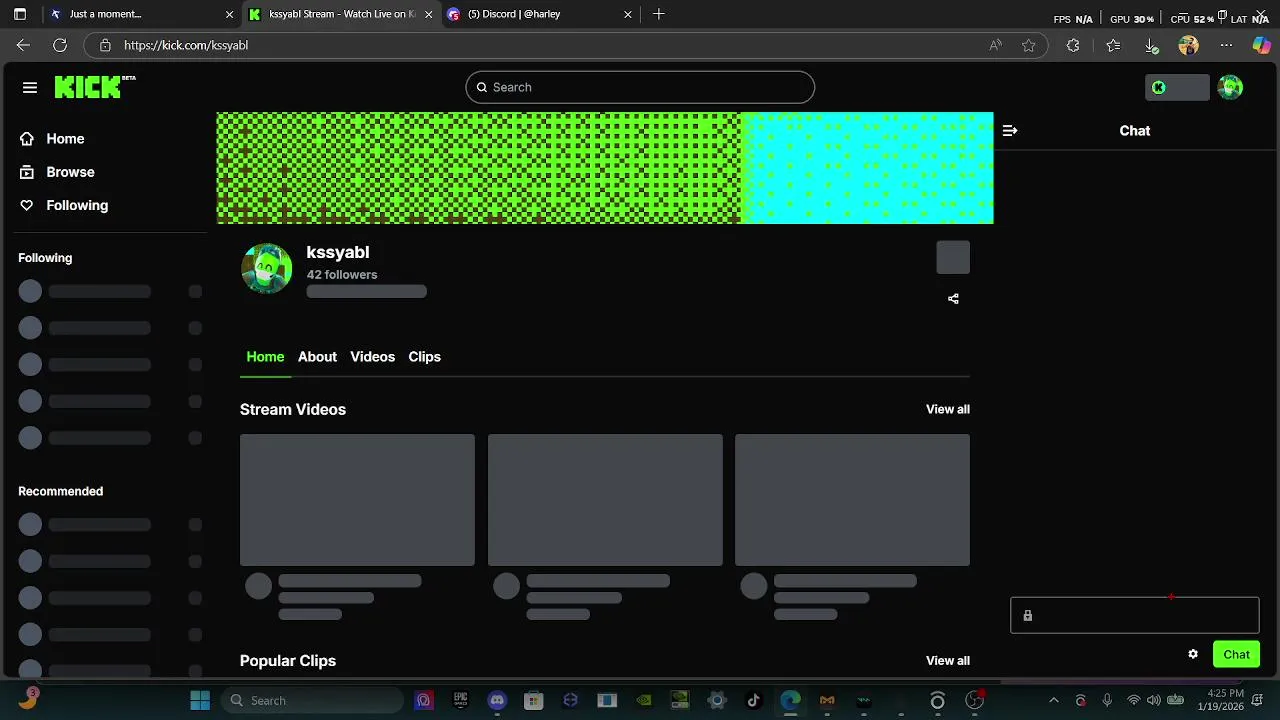Image resolution: width=1280 pixels, height=720 pixels.
Task: Refresh the browser page
Action: coord(60,45)
